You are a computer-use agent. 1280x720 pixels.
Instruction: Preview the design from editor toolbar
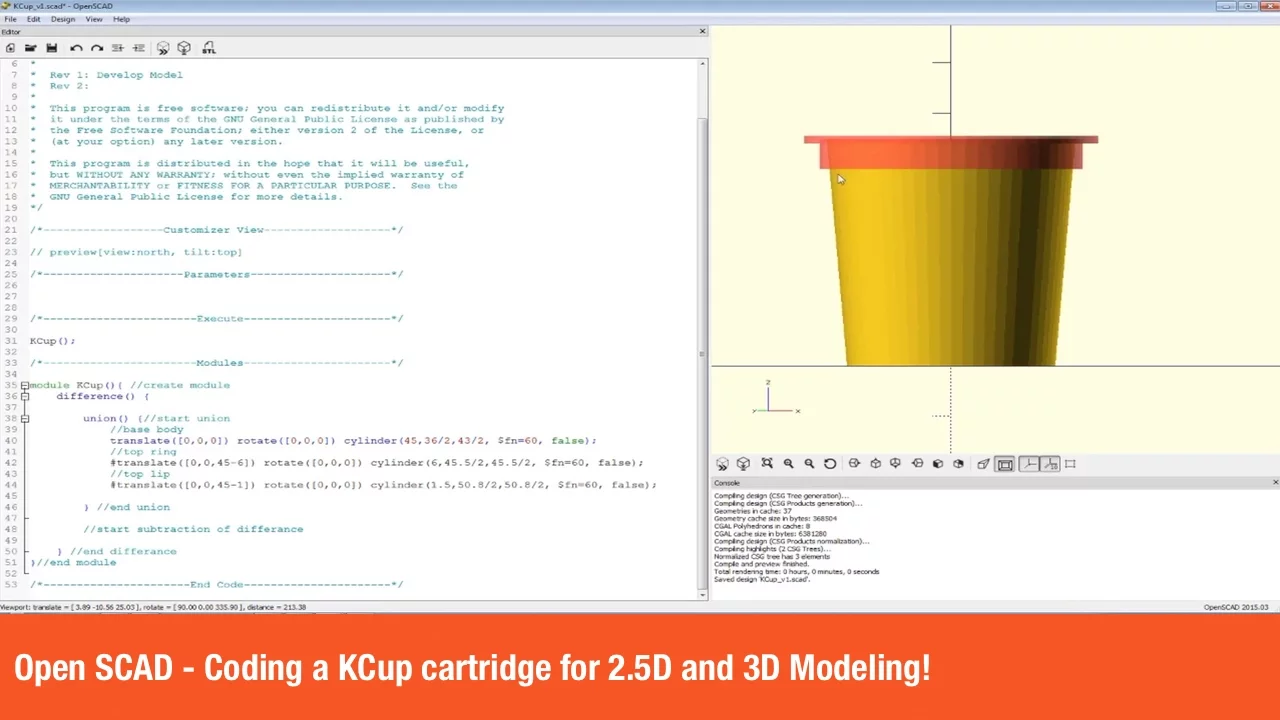click(163, 48)
